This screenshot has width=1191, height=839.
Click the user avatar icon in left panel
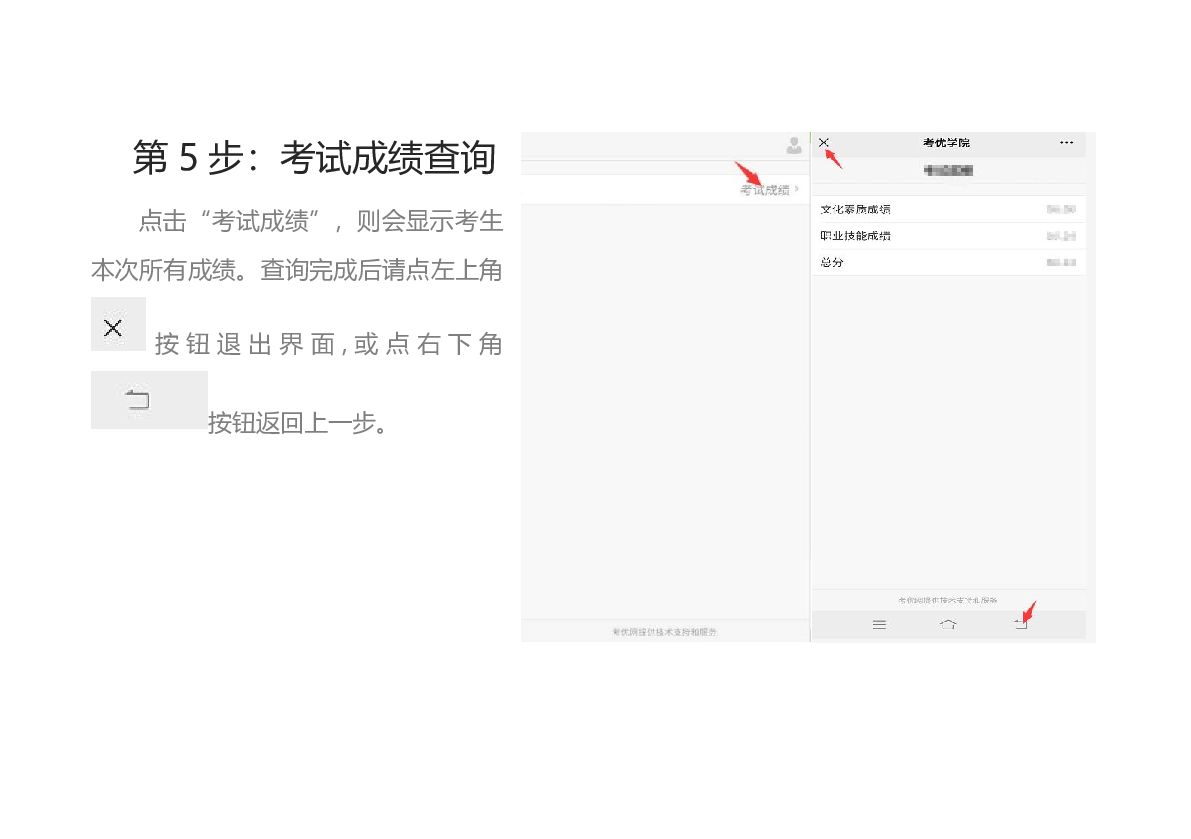[794, 146]
